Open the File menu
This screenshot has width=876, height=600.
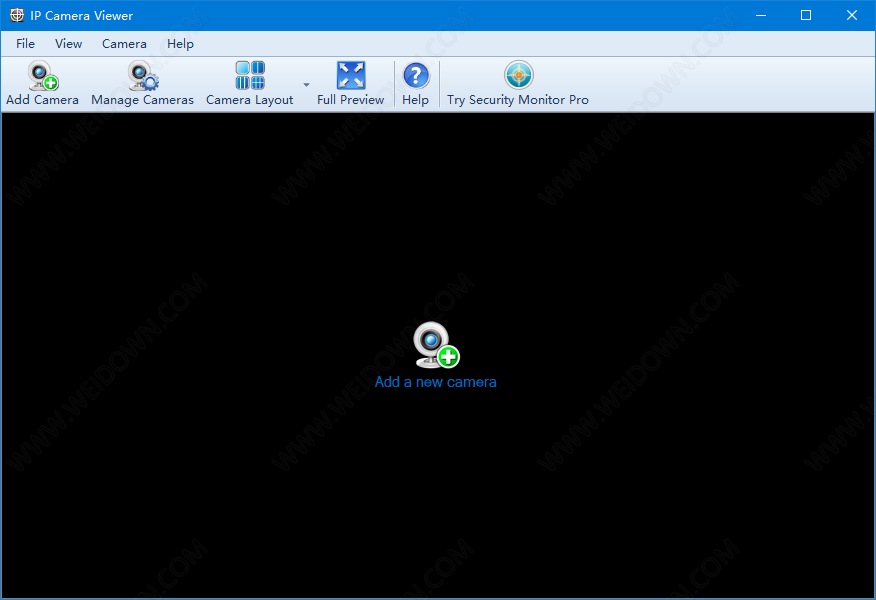(x=25, y=44)
